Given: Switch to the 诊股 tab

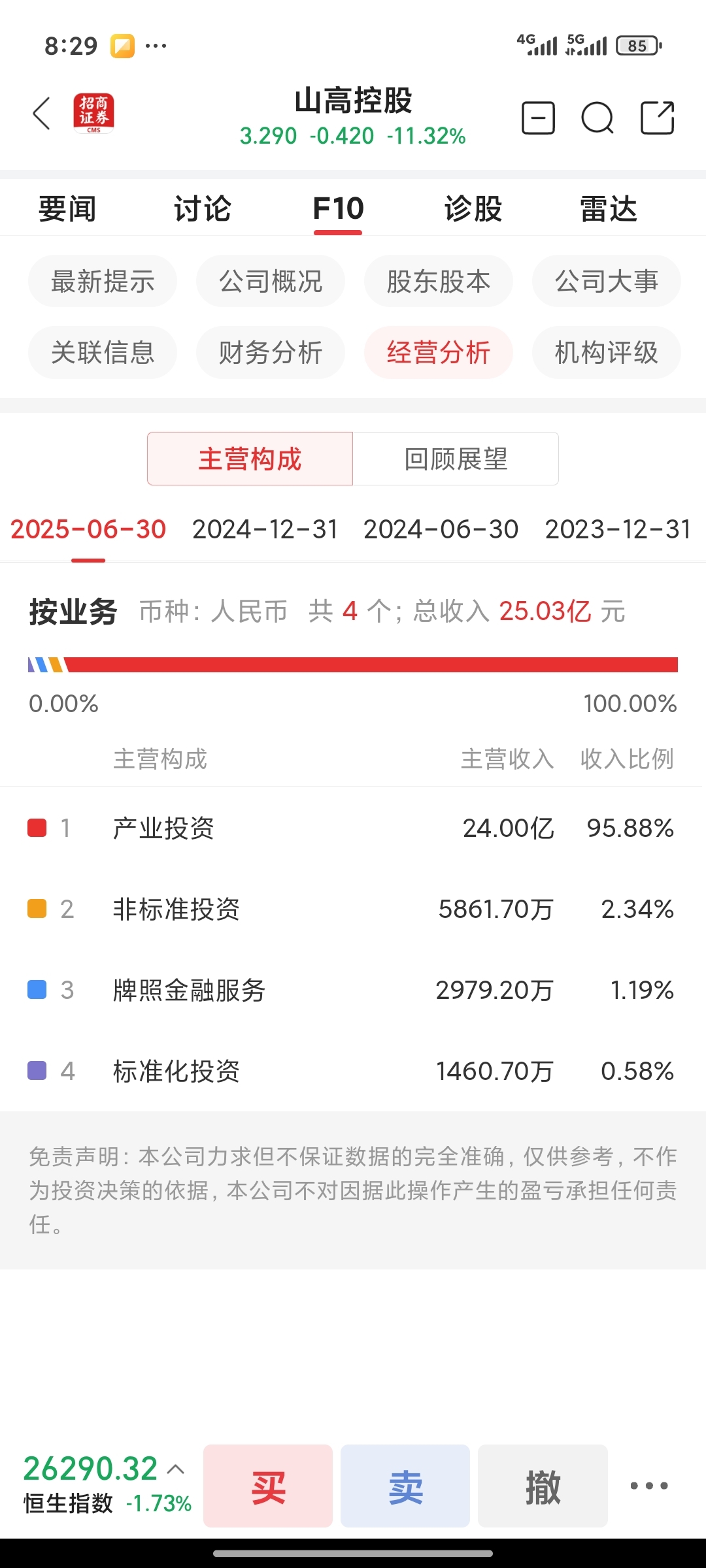Looking at the screenshot, I should 473,209.
